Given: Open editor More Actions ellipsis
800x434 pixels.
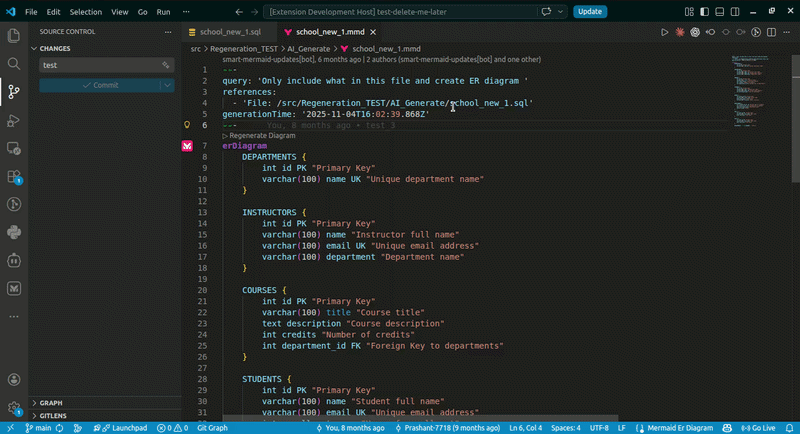Looking at the screenshot, I should tap(787, 32).
